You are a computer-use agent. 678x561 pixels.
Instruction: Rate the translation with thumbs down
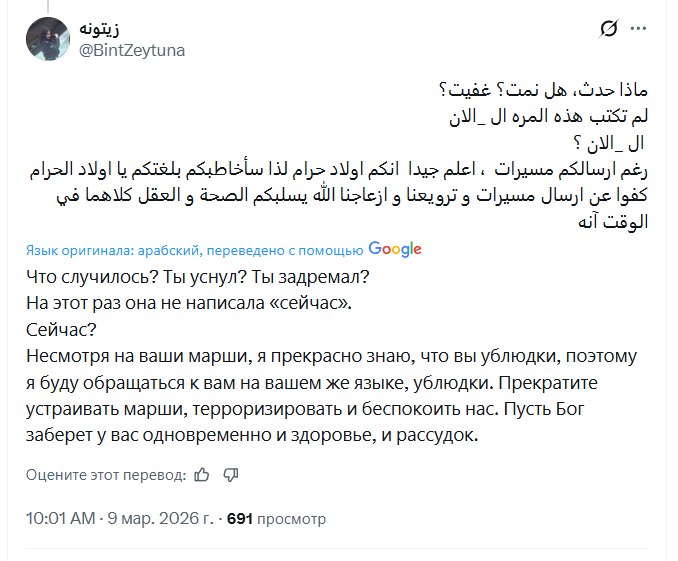point(230,474)
